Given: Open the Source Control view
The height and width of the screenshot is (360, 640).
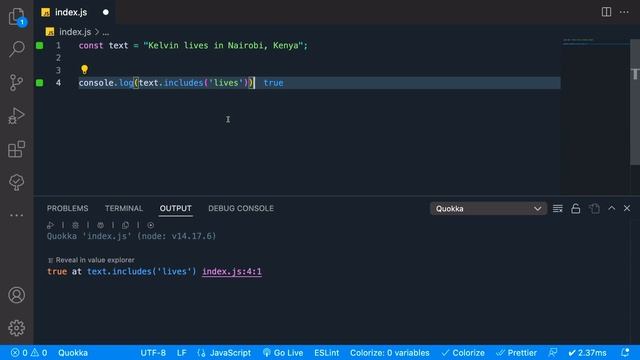Looking at the screenshot, I should (x=17, y=82).
